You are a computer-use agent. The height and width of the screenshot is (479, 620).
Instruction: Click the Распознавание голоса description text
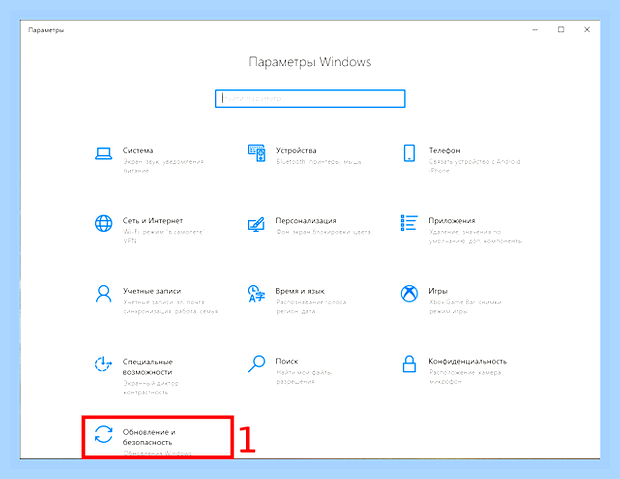311,307
